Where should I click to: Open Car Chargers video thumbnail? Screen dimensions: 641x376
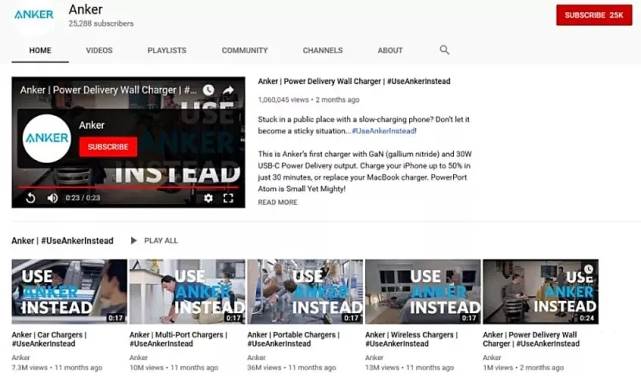(x=69, y=291)
